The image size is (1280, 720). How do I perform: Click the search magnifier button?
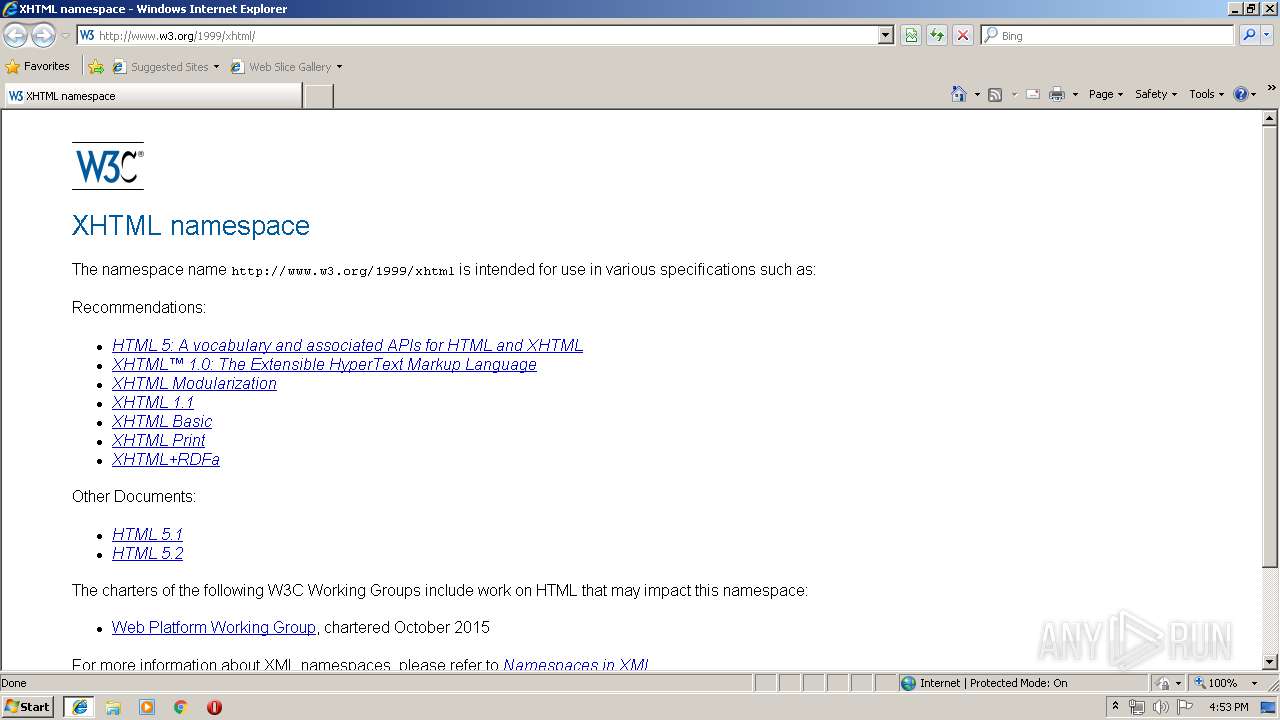[x=1249, y=35]
